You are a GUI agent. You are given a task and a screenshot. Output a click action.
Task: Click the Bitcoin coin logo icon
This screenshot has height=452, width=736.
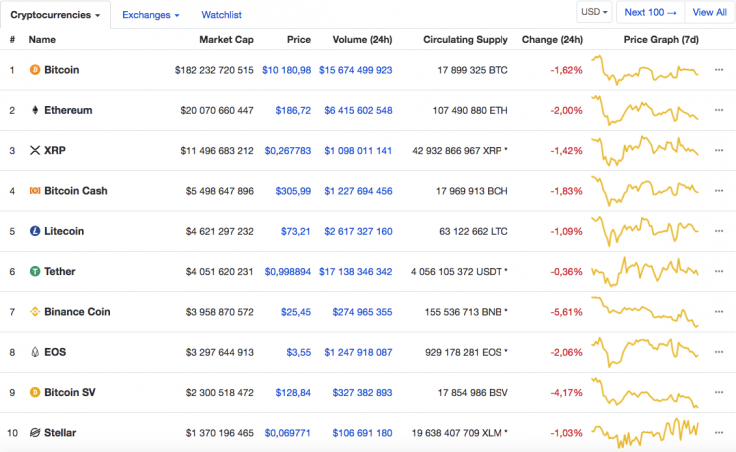(x=35, y=70)
